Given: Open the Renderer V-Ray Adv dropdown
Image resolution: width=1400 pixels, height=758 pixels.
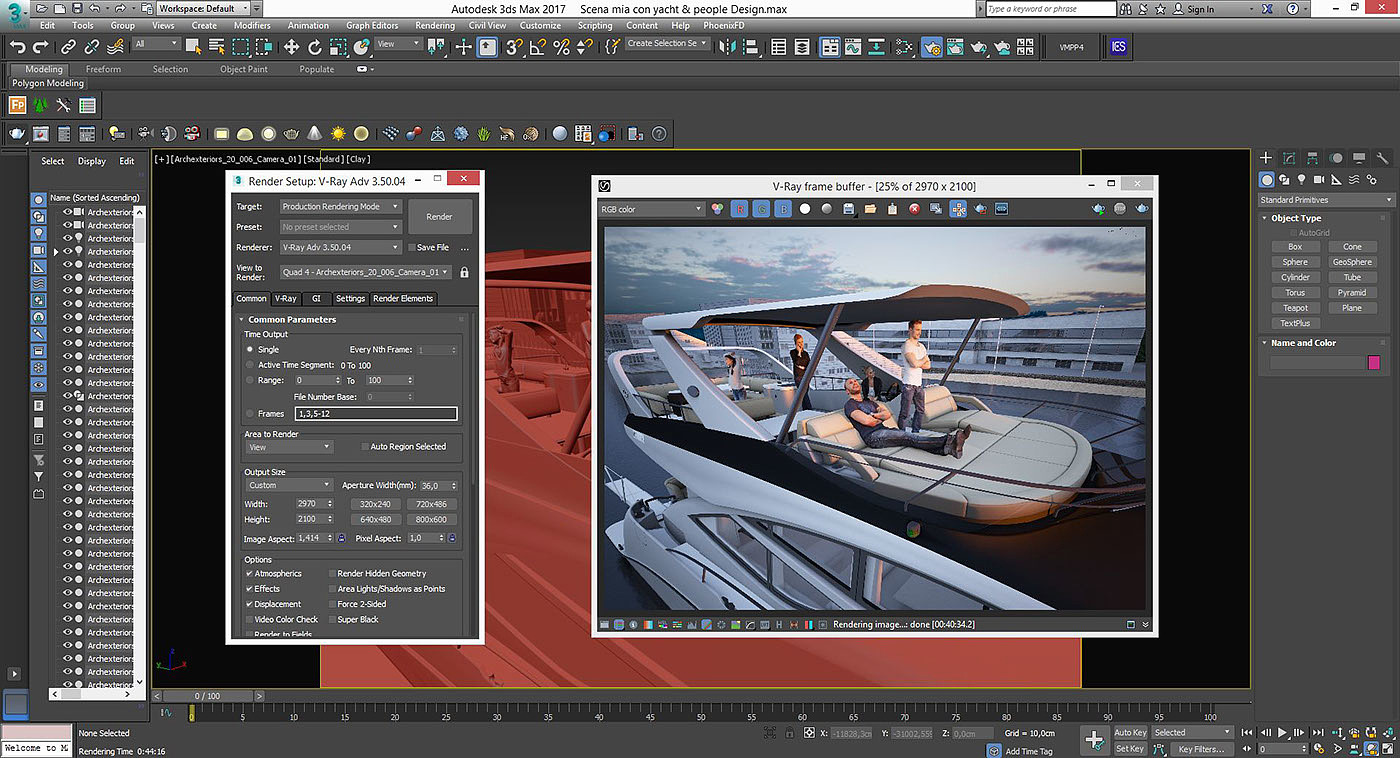Looking at the screenshot, I should (x=340, y=247).
